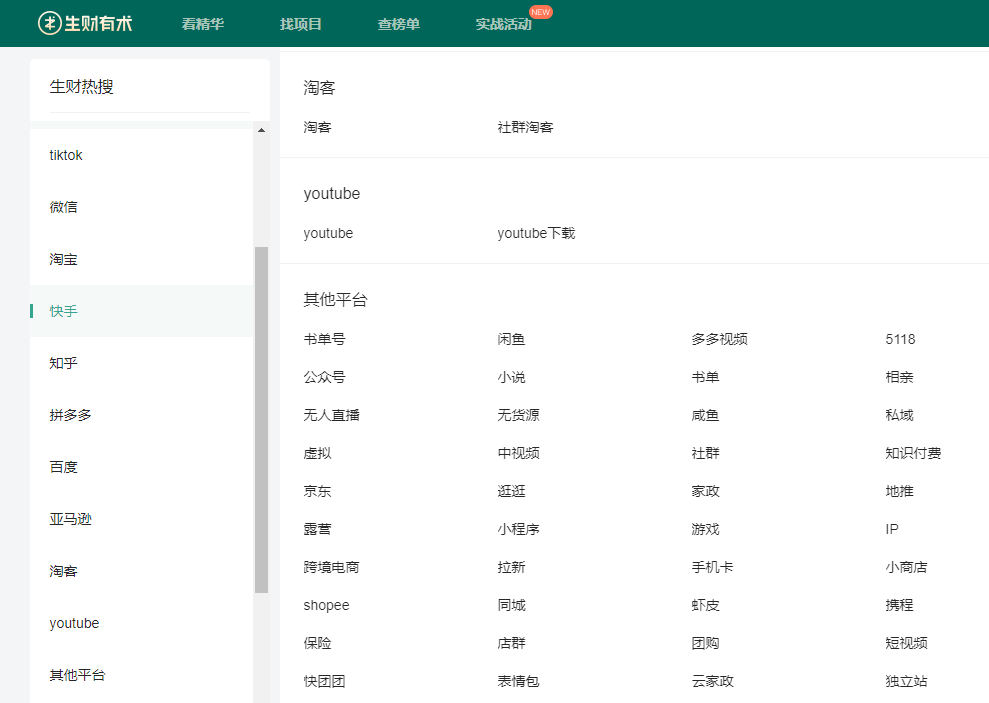Click the 团购 keyword

[x=705, y=643]
